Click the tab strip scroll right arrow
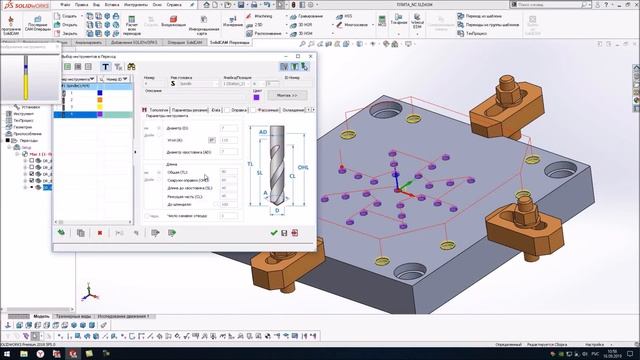This screenshot has height=360, width=640. point(313,110)
